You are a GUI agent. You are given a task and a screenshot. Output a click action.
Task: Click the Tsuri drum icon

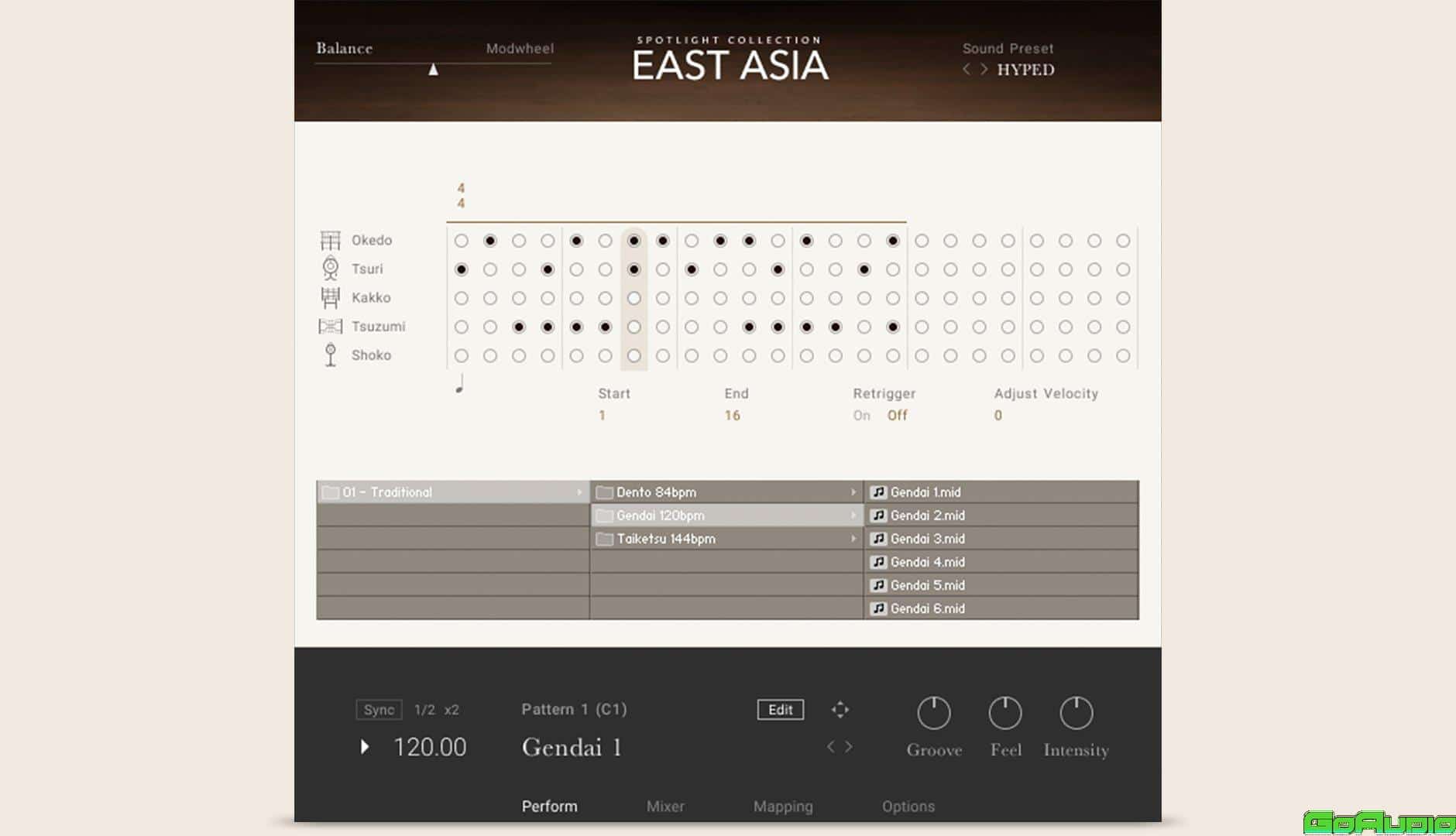[x=330, y=269]
